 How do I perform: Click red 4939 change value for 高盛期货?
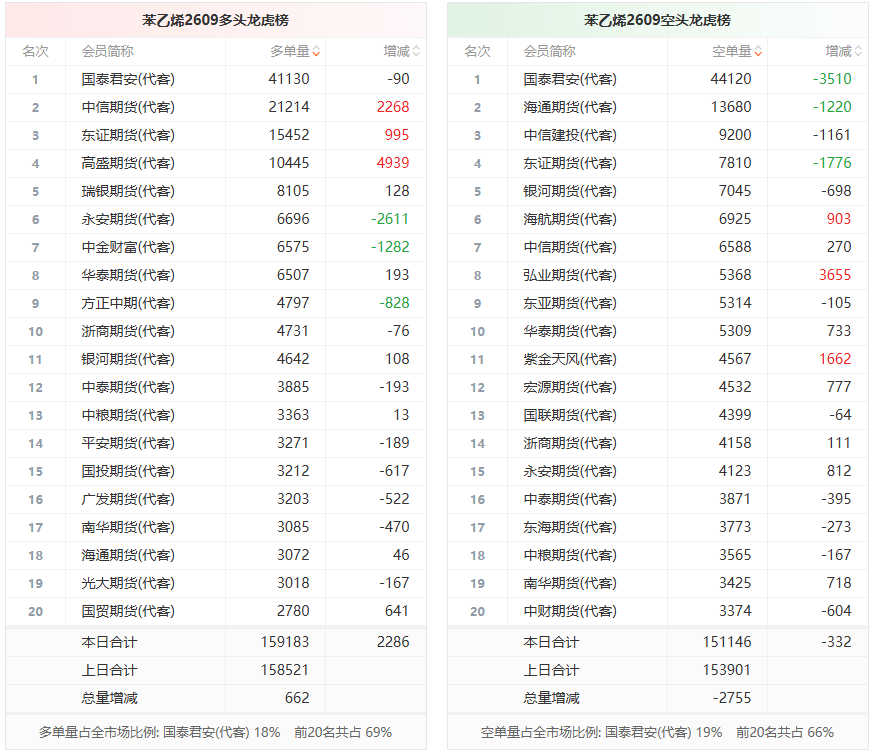coord(393,163)
